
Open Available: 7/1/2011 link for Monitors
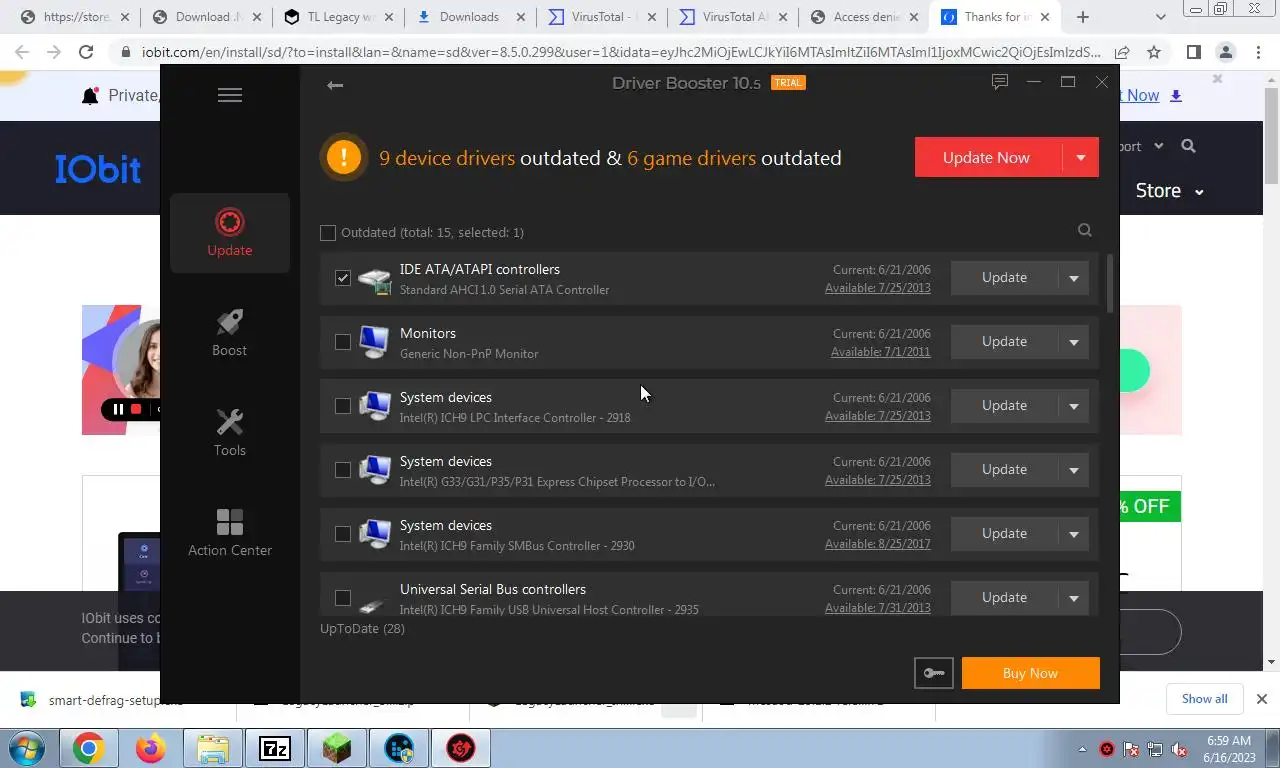(880, 352)
